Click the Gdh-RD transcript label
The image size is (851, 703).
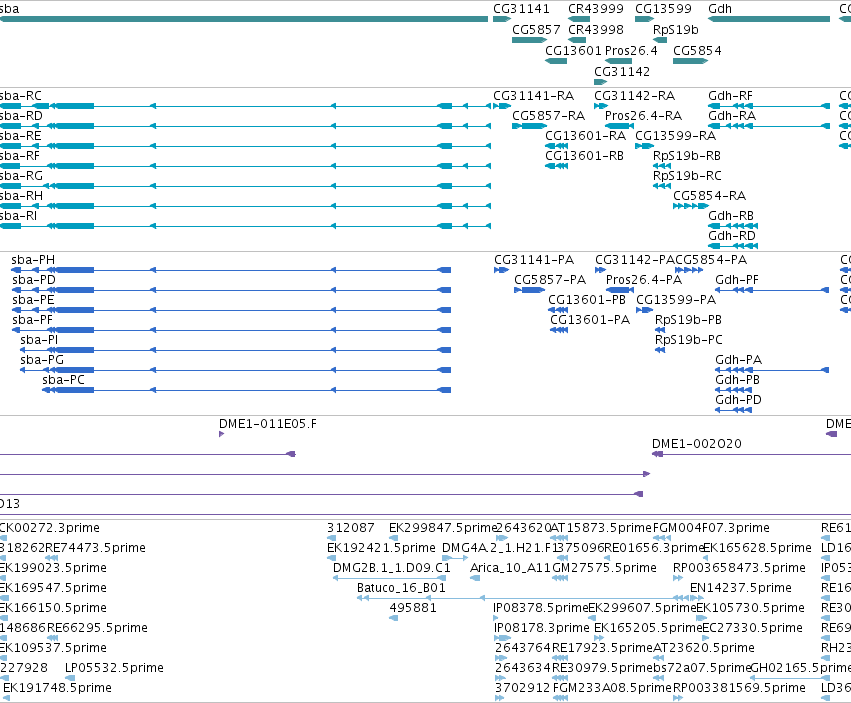(732, 236)
